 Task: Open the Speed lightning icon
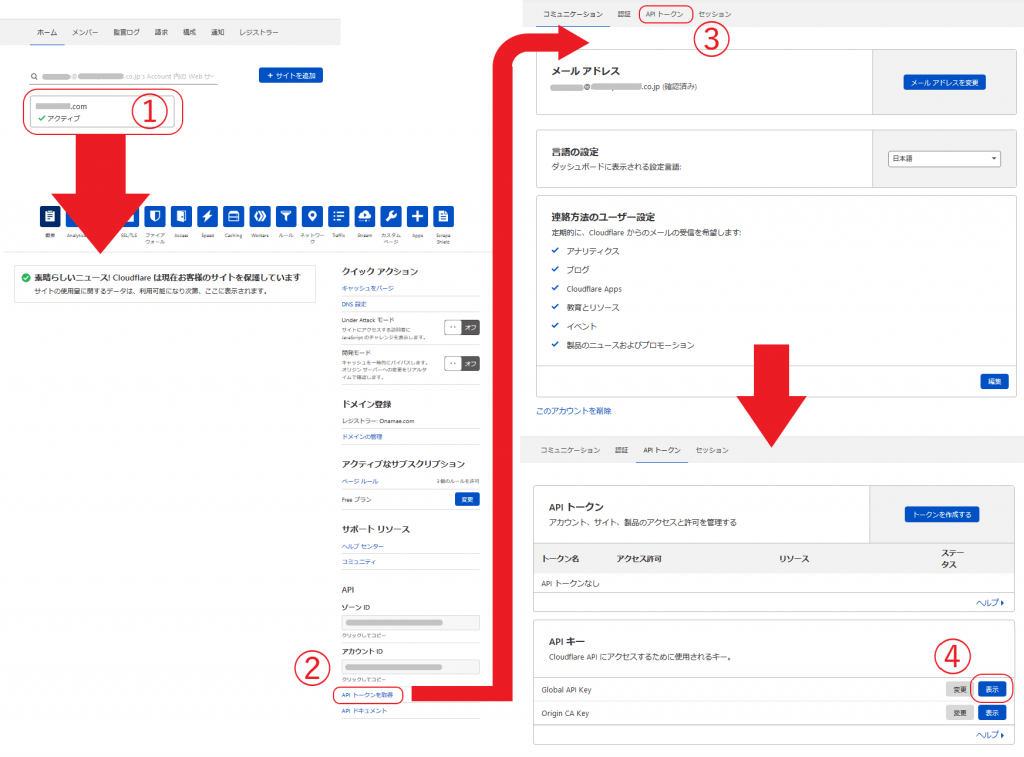(207, 216)
